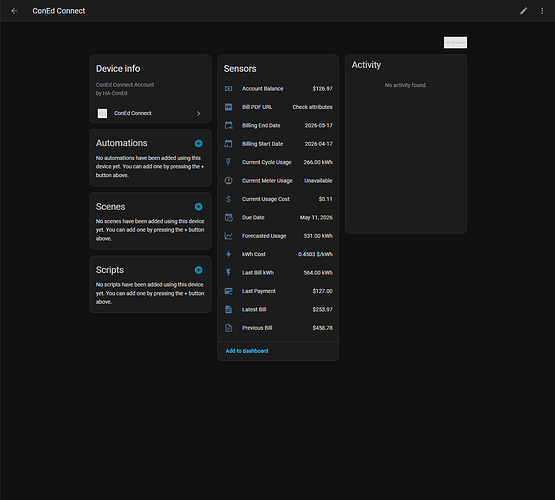Open the kWh Cost sensor row

(x=278, y=254)
